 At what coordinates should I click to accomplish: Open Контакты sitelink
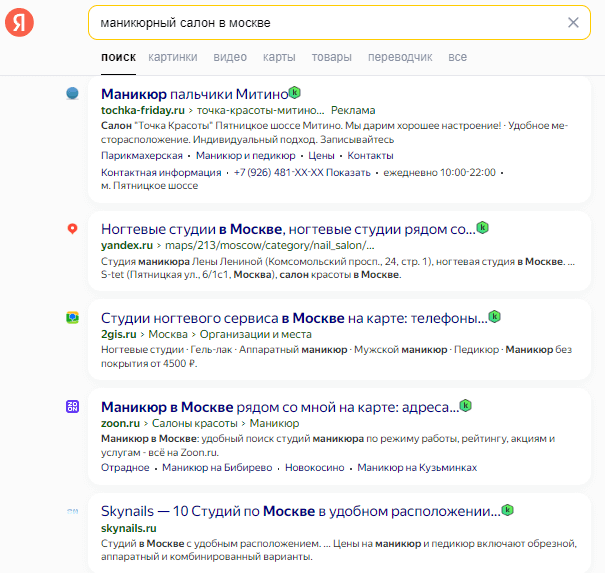[370, 156]
